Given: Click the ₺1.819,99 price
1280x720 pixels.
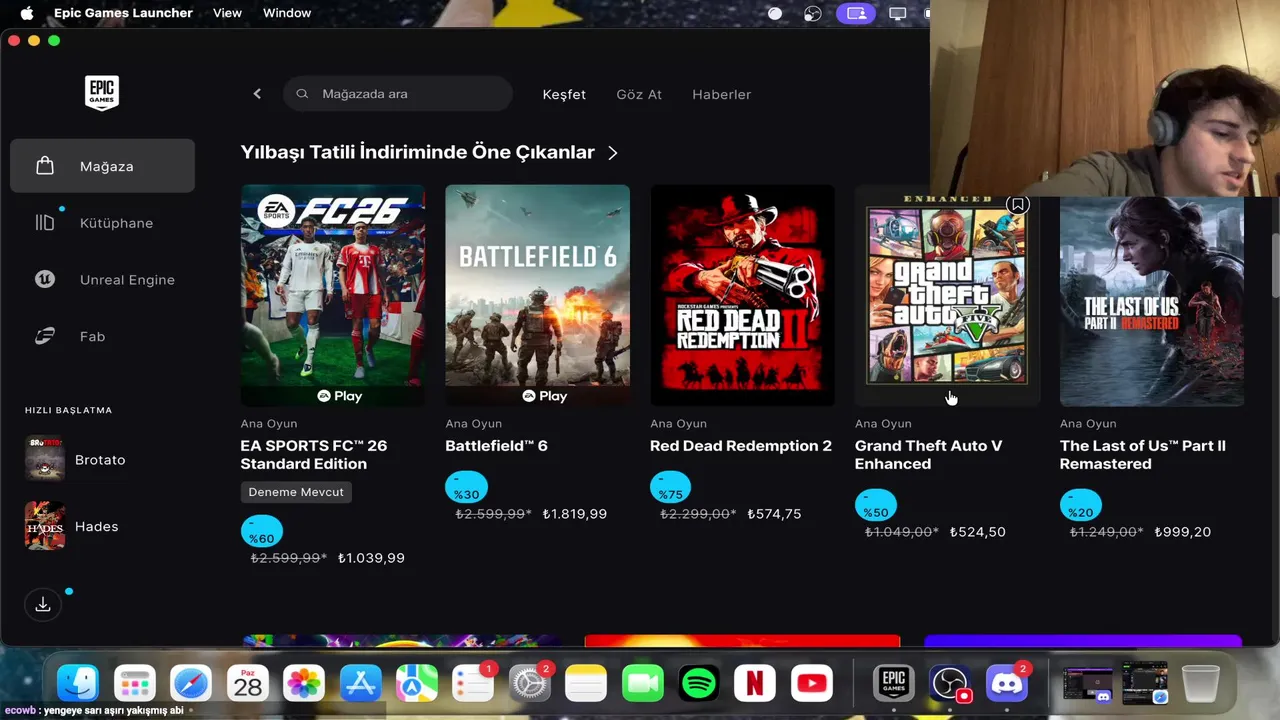Looking at the screenshot, I should [575, 514].
